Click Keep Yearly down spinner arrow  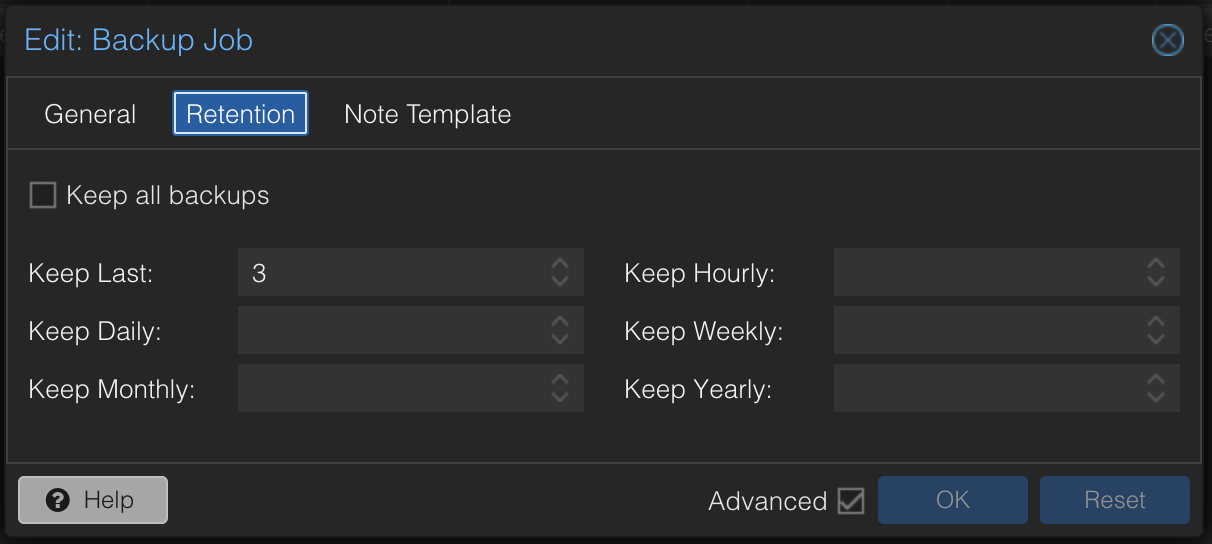tap(1156, 397)
